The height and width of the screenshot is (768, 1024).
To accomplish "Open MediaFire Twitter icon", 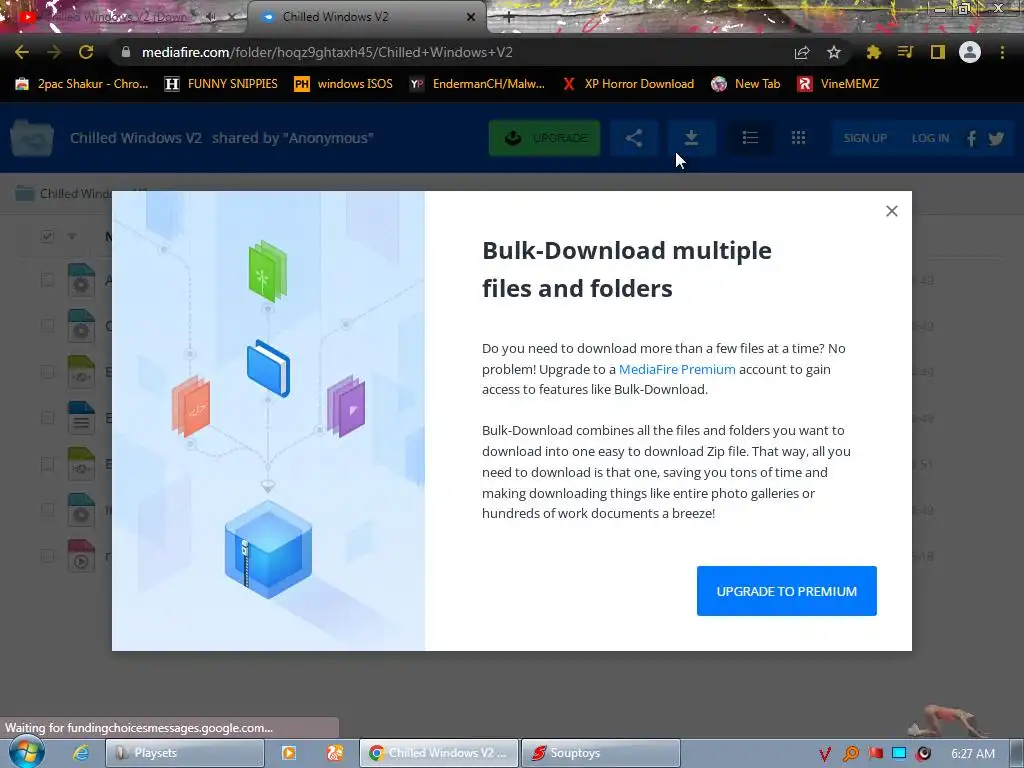I will (x=996, y=138).
